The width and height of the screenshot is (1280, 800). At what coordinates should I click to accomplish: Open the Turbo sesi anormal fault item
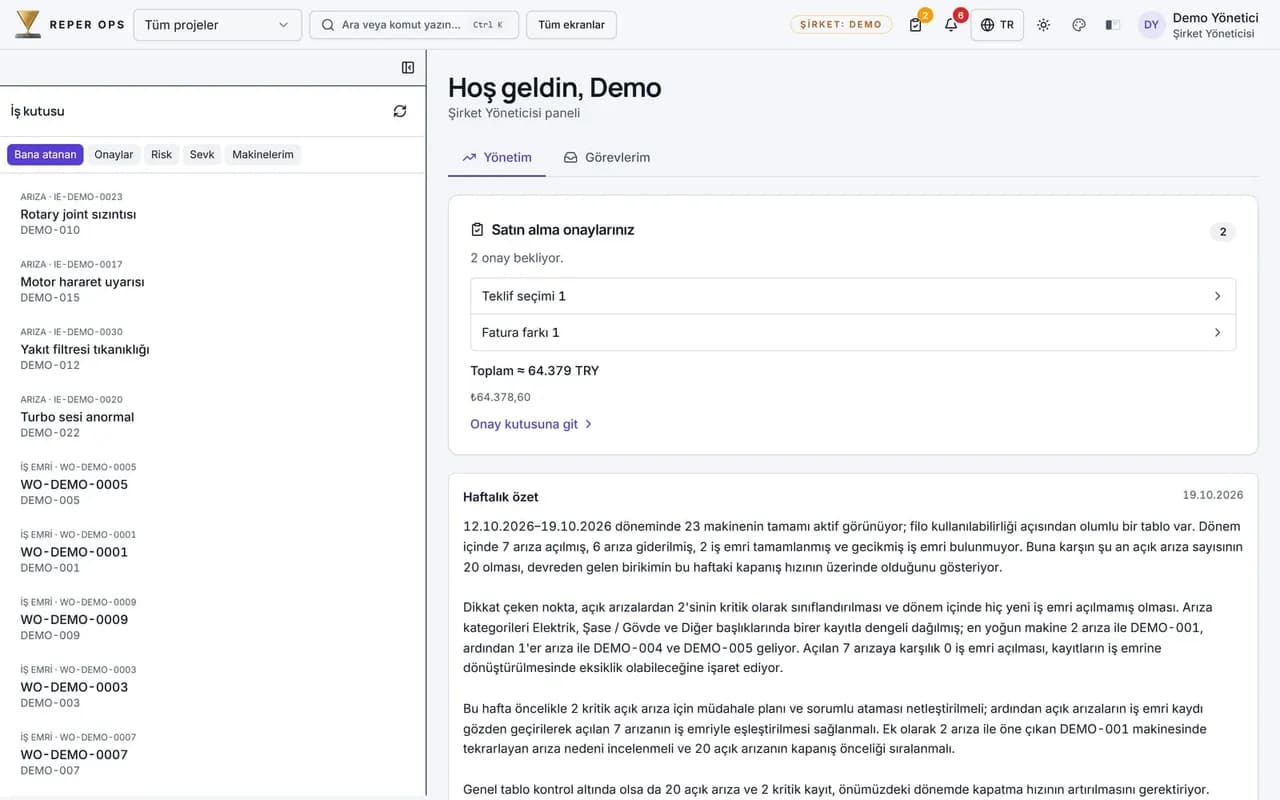tap(213, 416)
